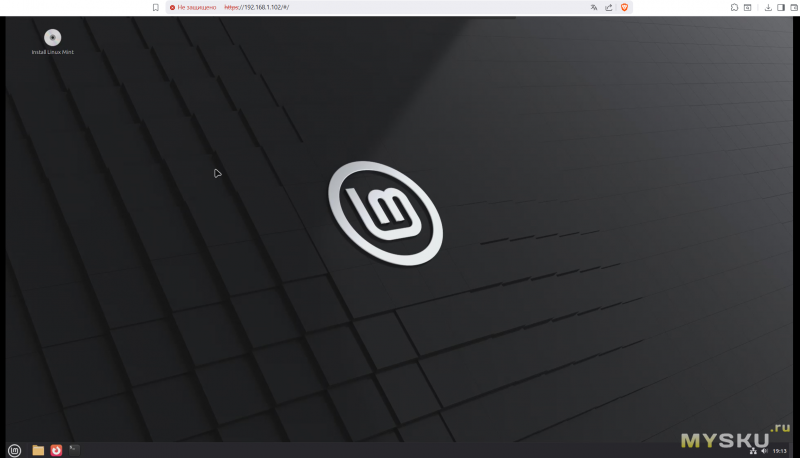Click the Brave Shields lion icon
The width and height of the screenshot is (800, 458).
click(x=625, y=7)
